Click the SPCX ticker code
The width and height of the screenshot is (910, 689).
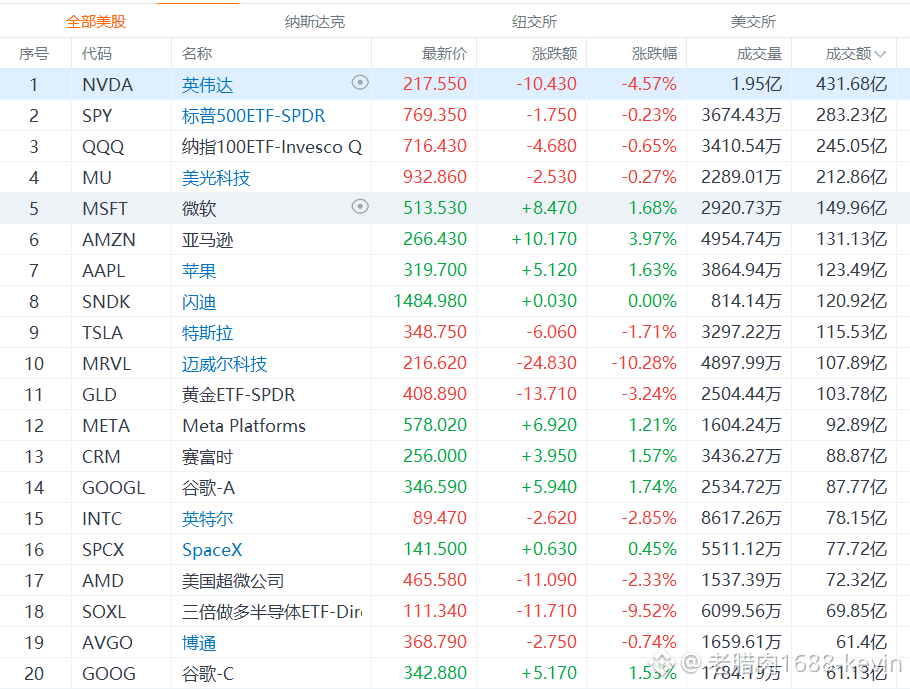103,550
